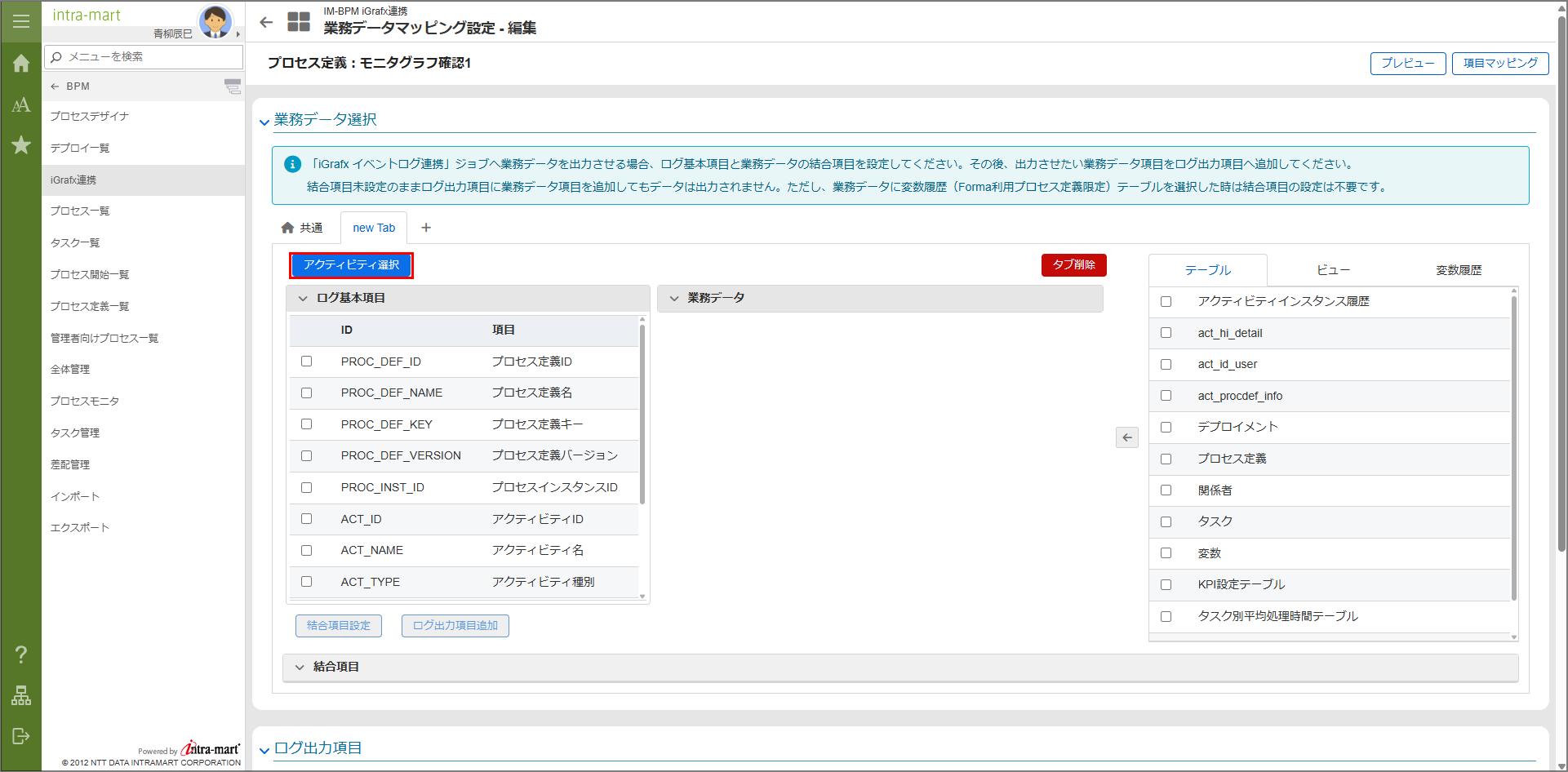1568x772 pixels.
Task: Go to the home icon in sidebar
Action: [21, 64]
